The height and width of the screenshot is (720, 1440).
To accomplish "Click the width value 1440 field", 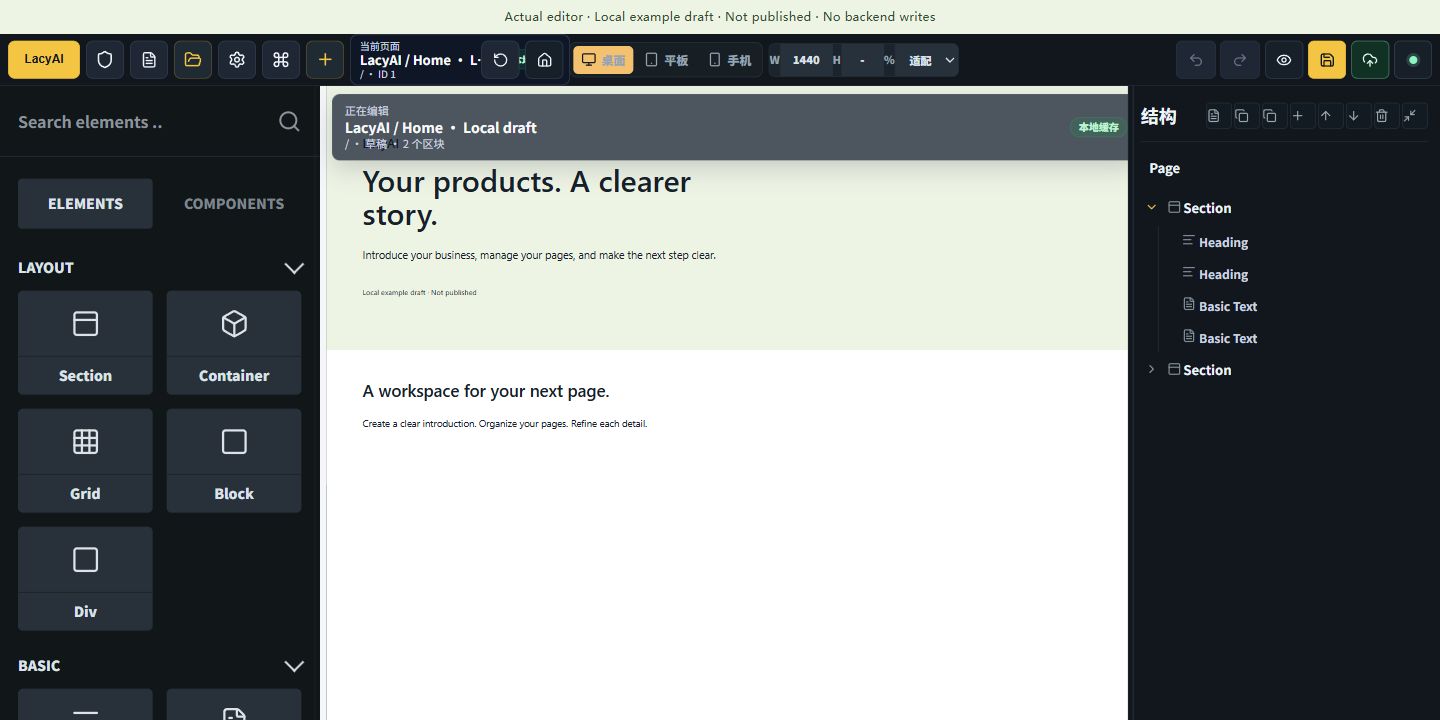I will (x=806, y=60).
